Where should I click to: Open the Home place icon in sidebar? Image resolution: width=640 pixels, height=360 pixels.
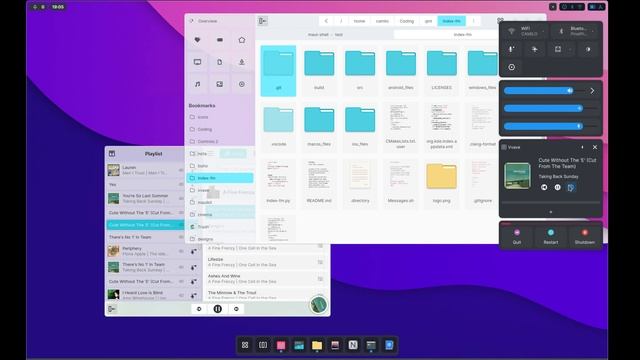242,40
